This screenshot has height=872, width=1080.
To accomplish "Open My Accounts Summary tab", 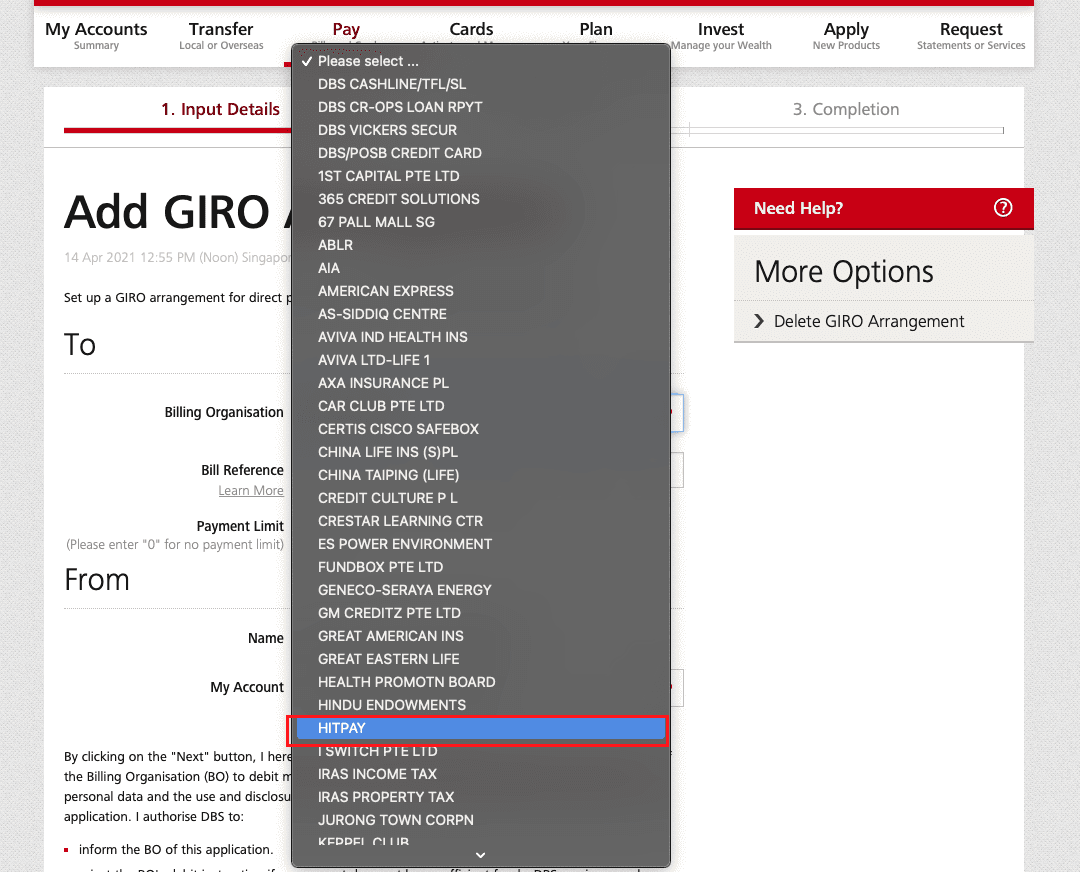I will [x=96, y=36].
